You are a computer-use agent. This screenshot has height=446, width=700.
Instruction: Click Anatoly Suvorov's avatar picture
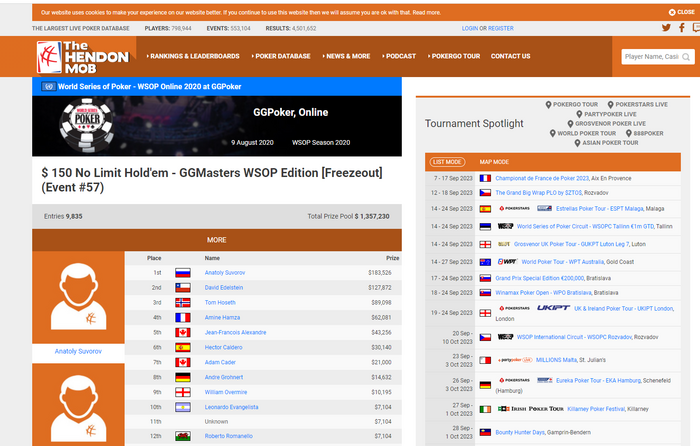pos(78,297)
